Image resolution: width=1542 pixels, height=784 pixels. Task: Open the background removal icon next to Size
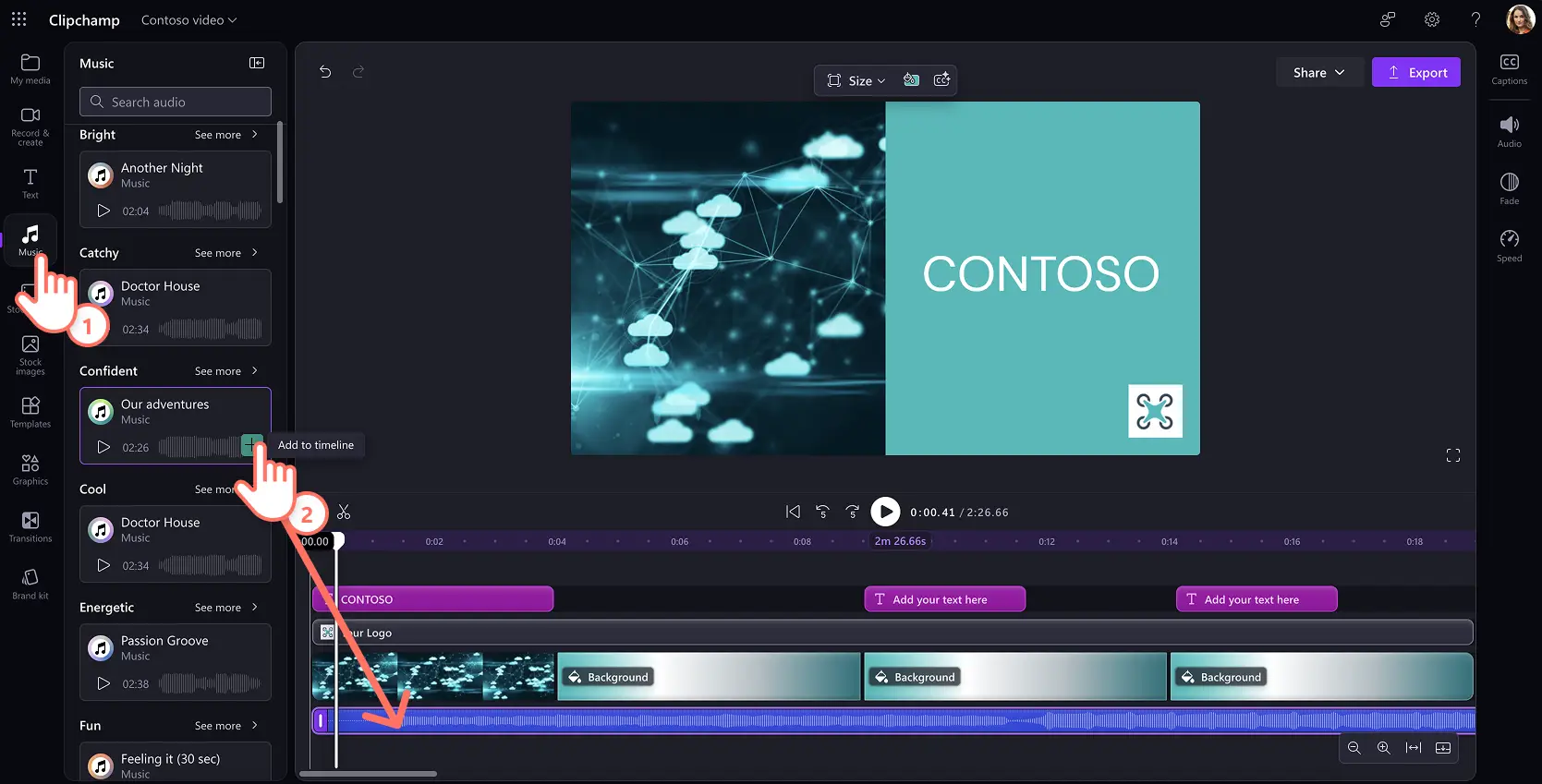[911, 80]
